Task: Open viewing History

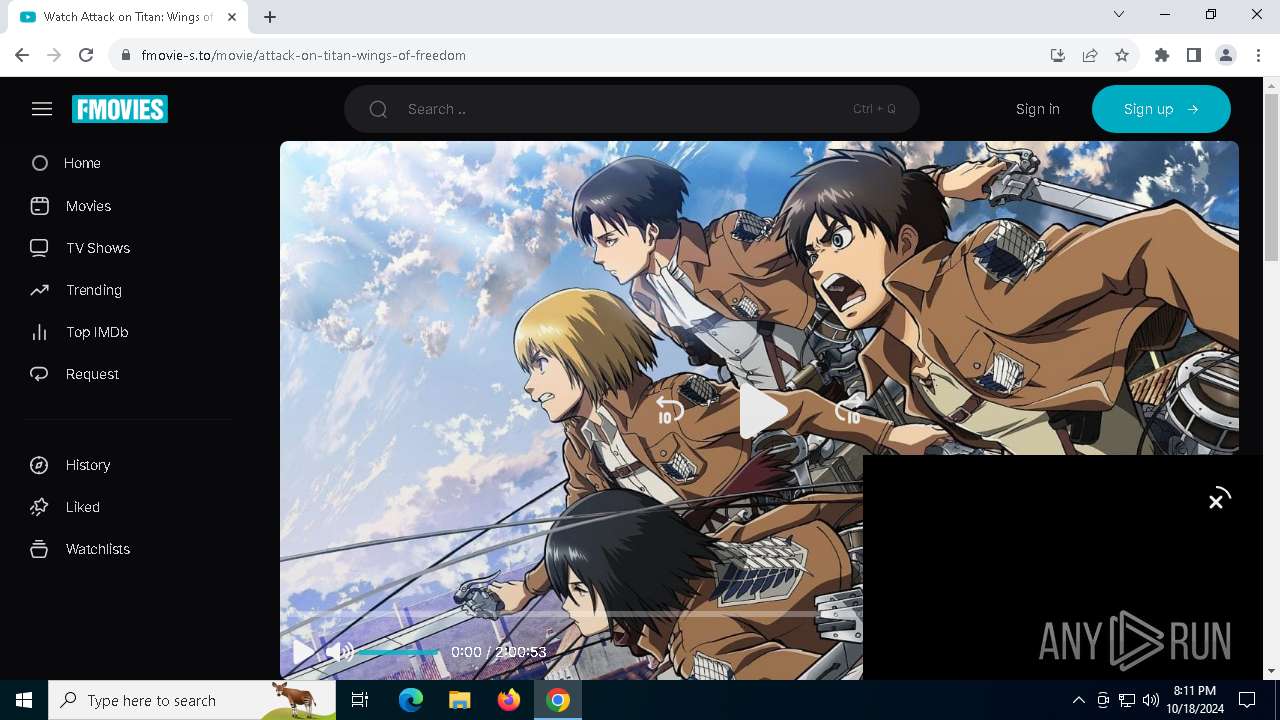Action: [88, 465]
